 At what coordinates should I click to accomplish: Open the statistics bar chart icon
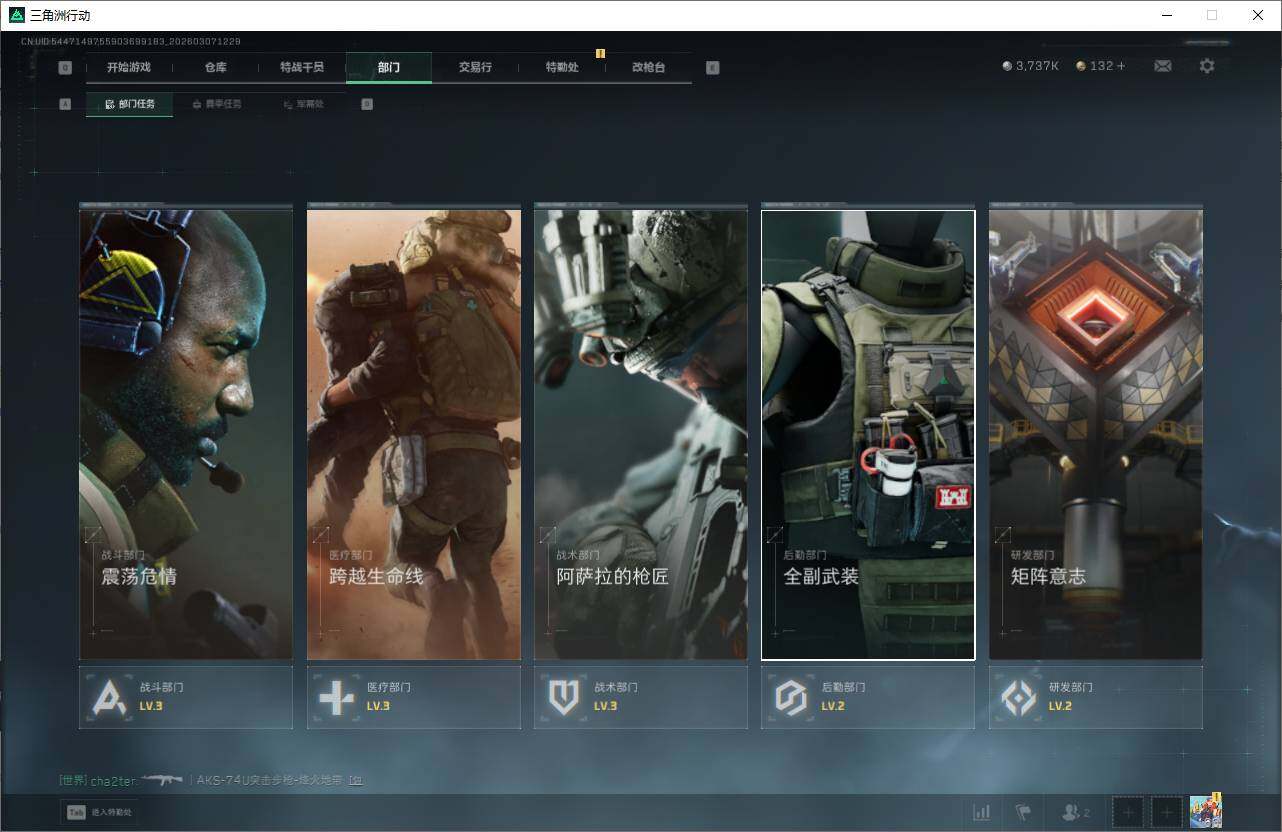coord(982,813)
